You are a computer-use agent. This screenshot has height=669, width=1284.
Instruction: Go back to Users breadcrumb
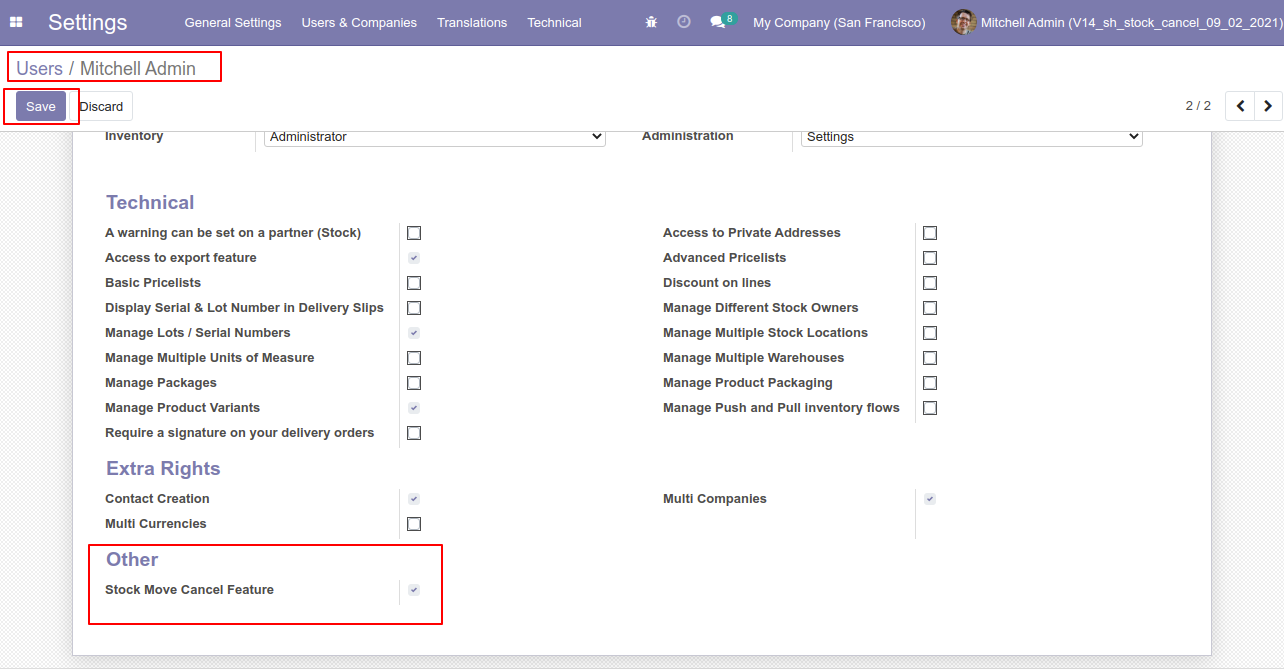pyautogui.click(x=39, y=69)
